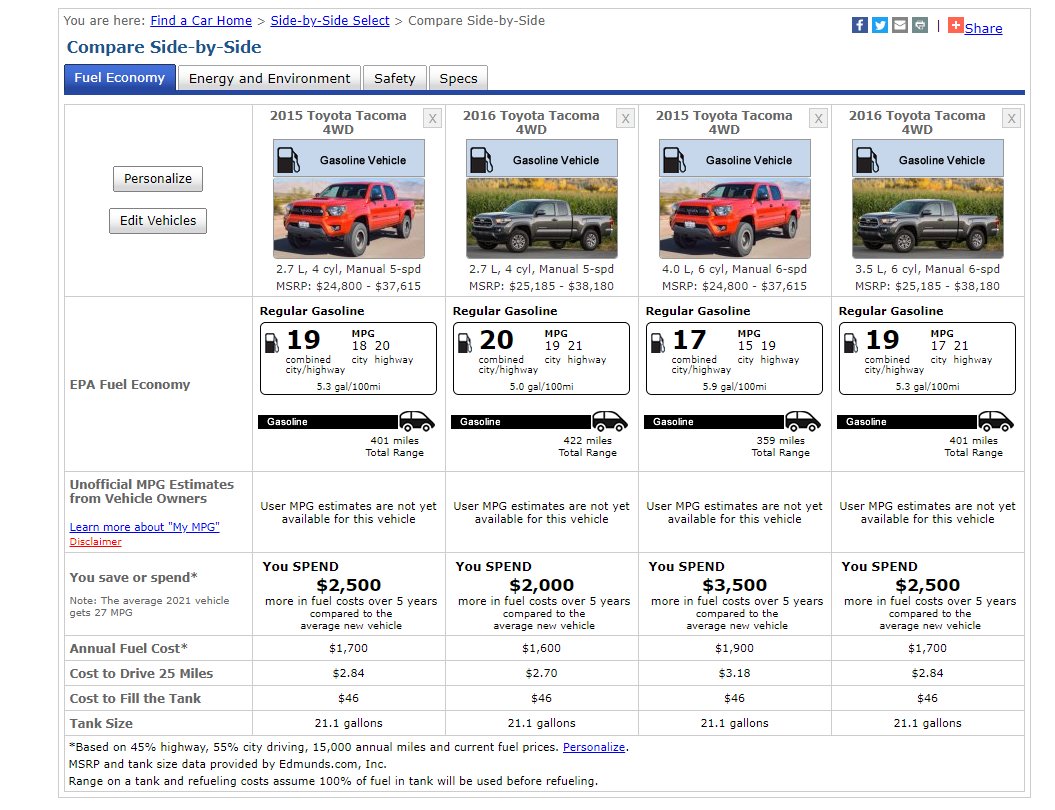The image size is (1055, 810).
Task: Go to Side-by-Side Select breadcrumb
Action: tap(330, 21)
